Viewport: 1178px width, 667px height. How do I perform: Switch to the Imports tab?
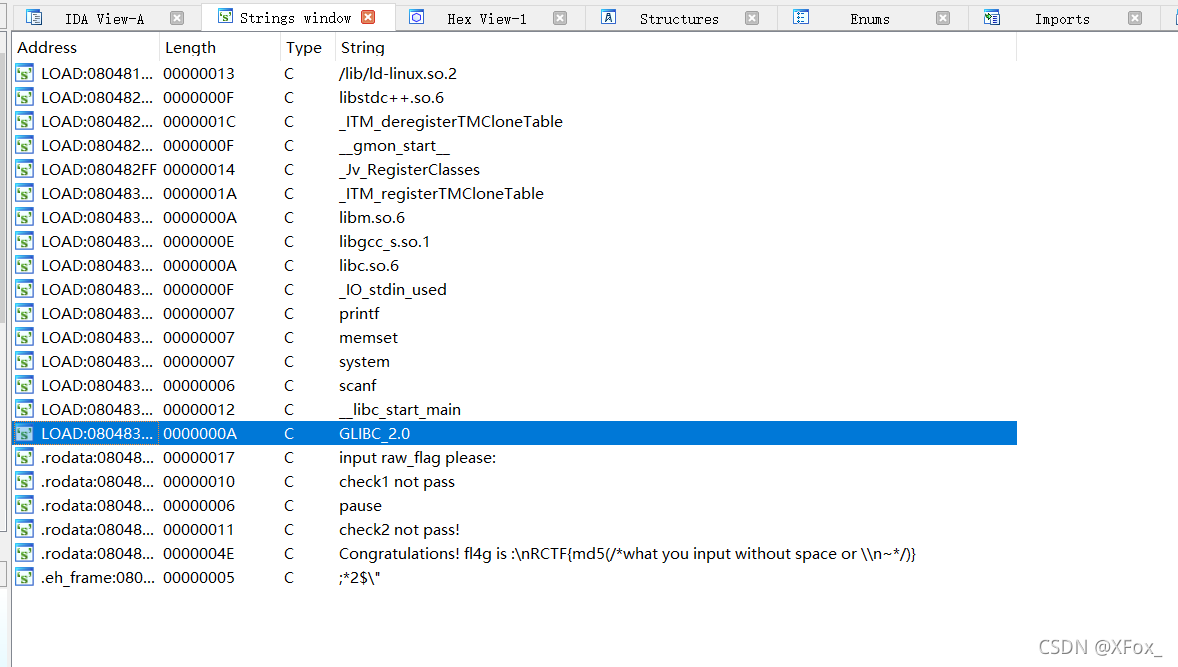point(1062,19)
